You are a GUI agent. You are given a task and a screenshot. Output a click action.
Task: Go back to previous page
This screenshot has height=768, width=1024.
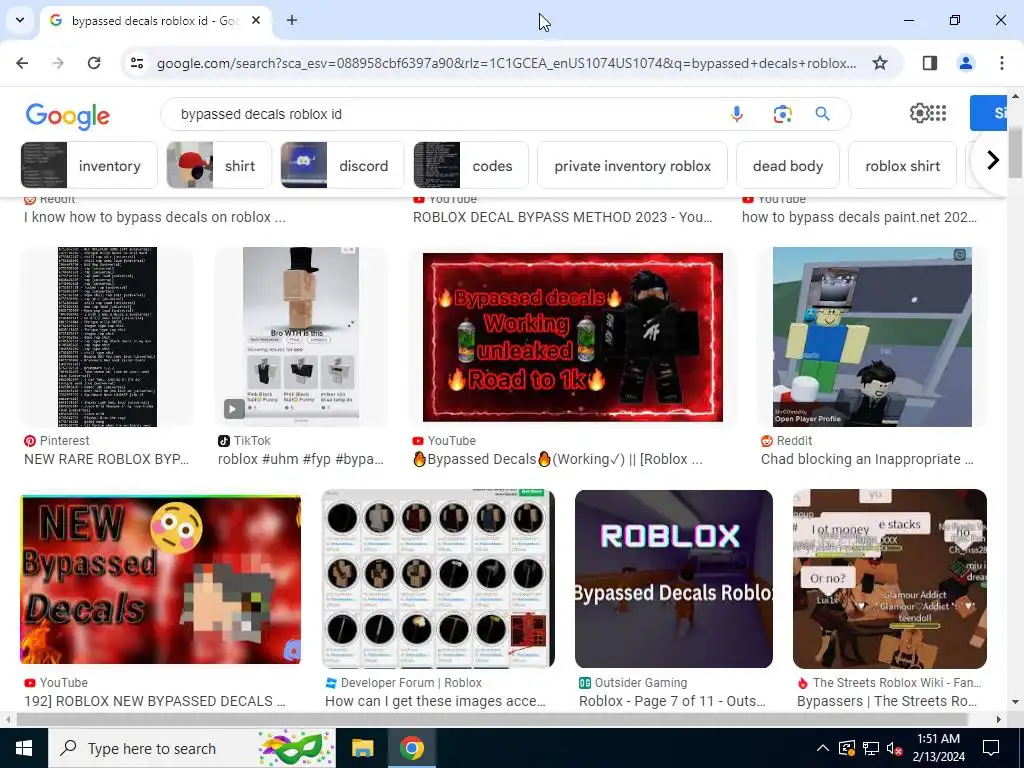[22, 63]
